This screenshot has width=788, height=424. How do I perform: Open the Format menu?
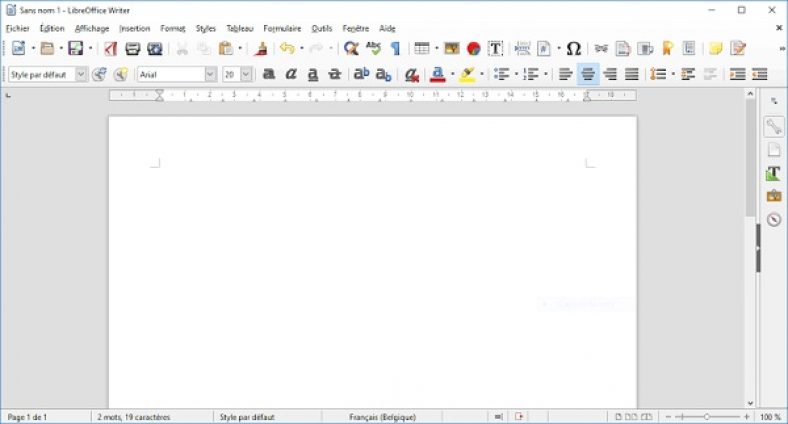(x=173, y=29)
